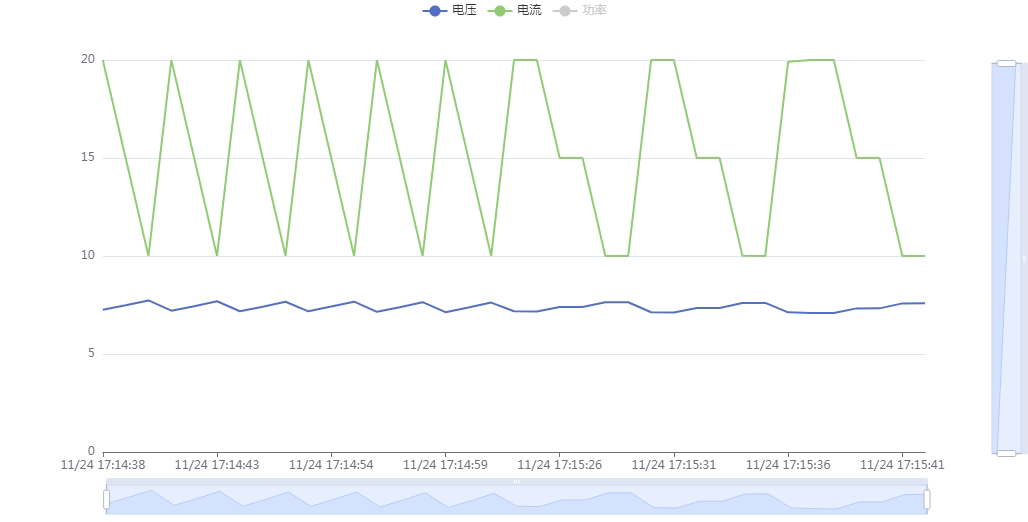Screen dimensions: 1028x522
Task: Click x-axis label 11/24 17:15:26
Action: 559,465
